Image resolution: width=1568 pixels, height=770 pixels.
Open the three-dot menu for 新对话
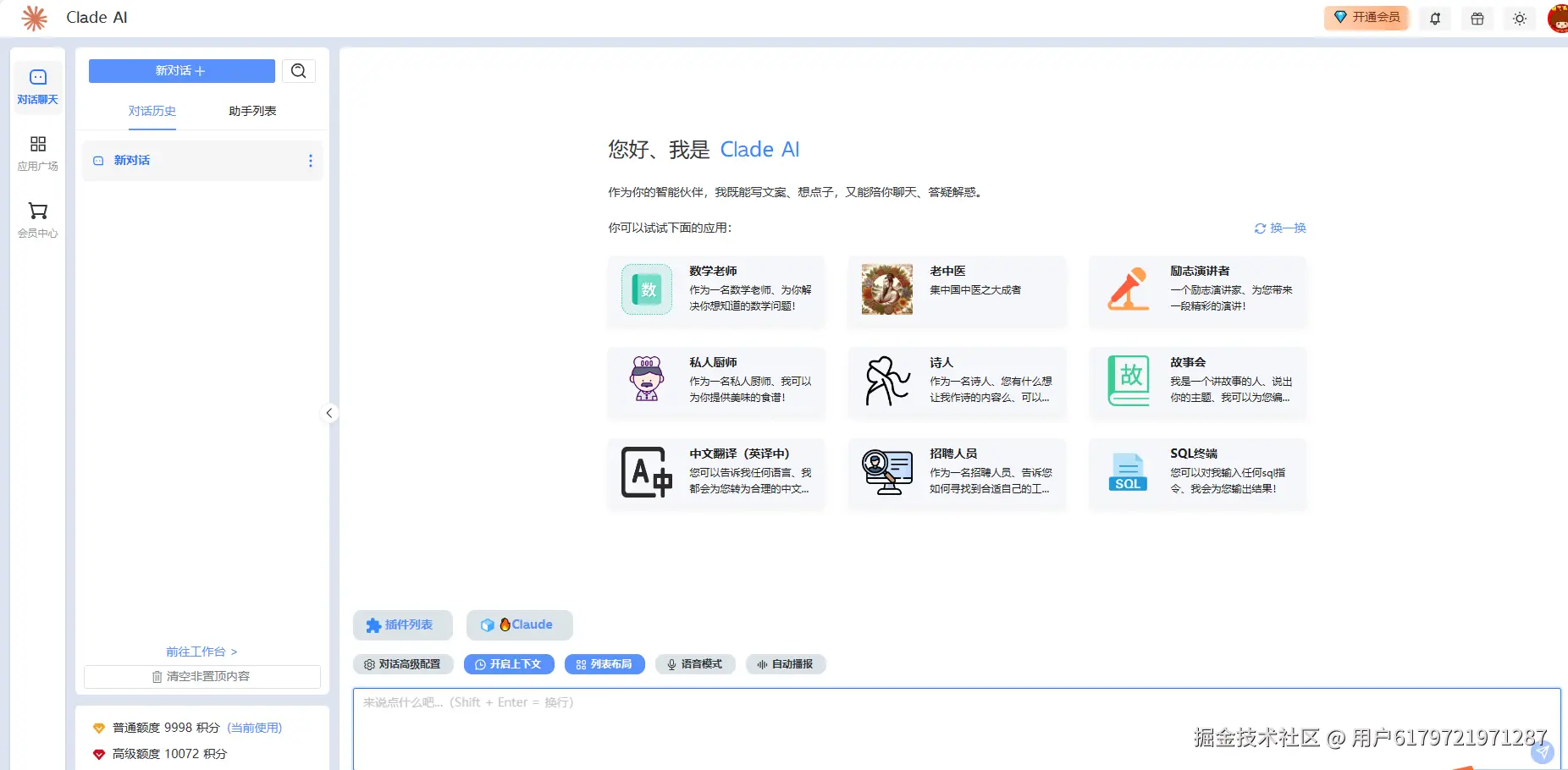click(311, 161)
